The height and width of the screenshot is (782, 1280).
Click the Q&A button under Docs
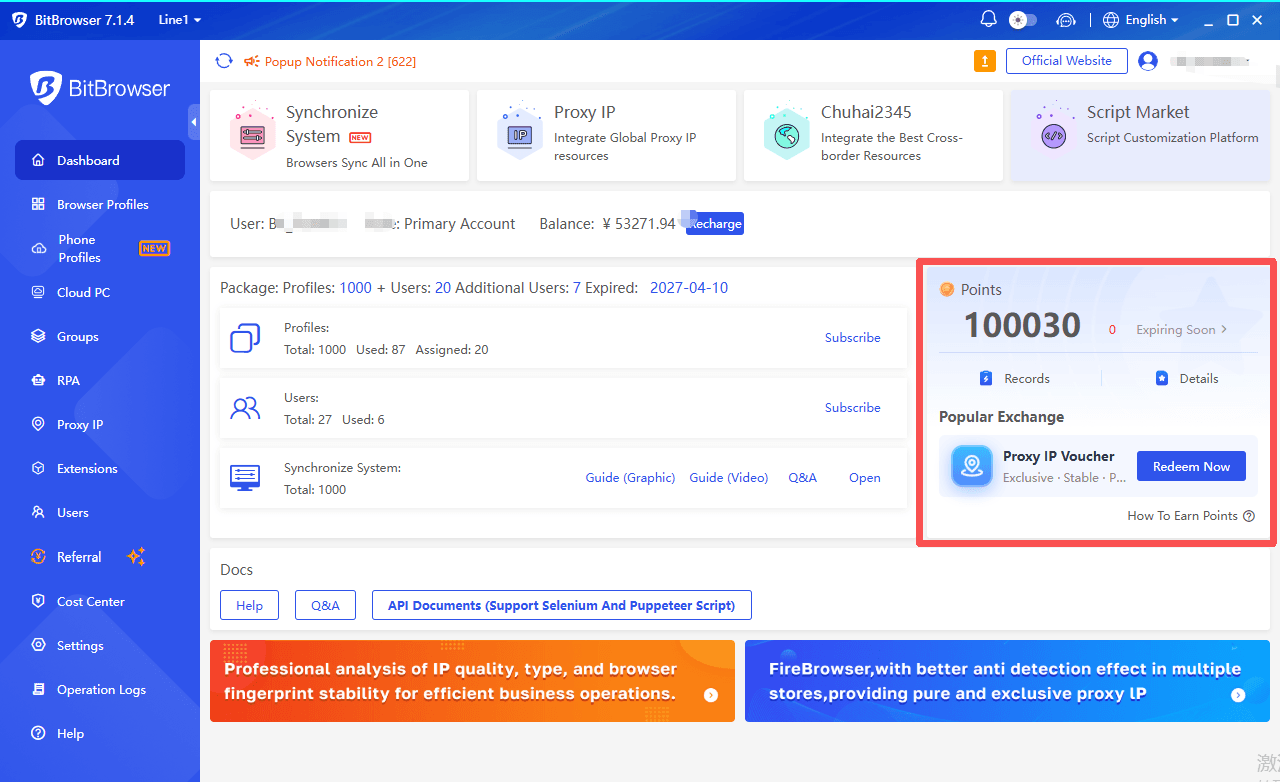325,605
